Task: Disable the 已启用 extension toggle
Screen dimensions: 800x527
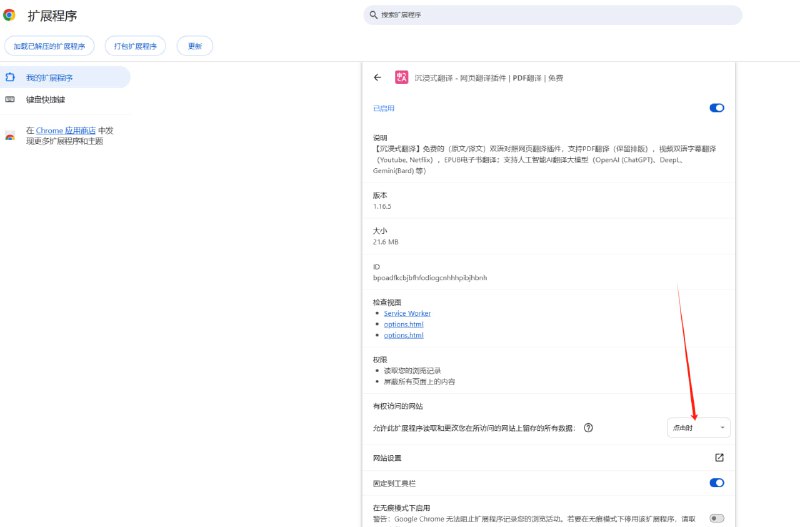Action: (717, 108)
